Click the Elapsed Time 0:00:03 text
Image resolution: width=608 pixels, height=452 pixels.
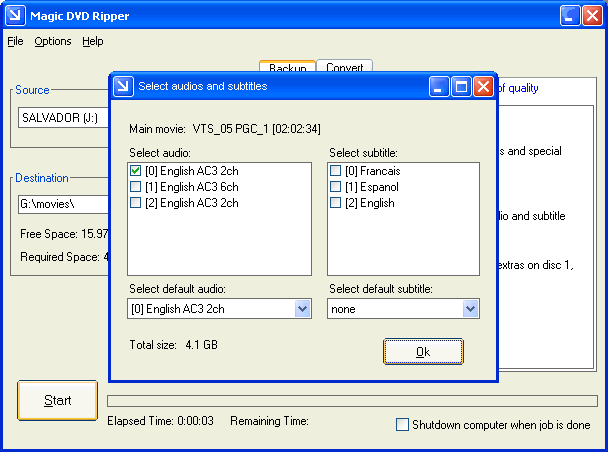click(x=160, y=421)
